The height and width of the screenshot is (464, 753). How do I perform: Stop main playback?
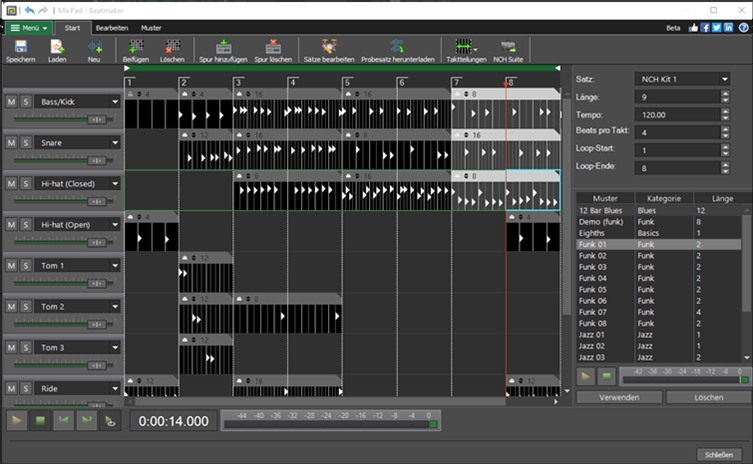tap(40, 421)
